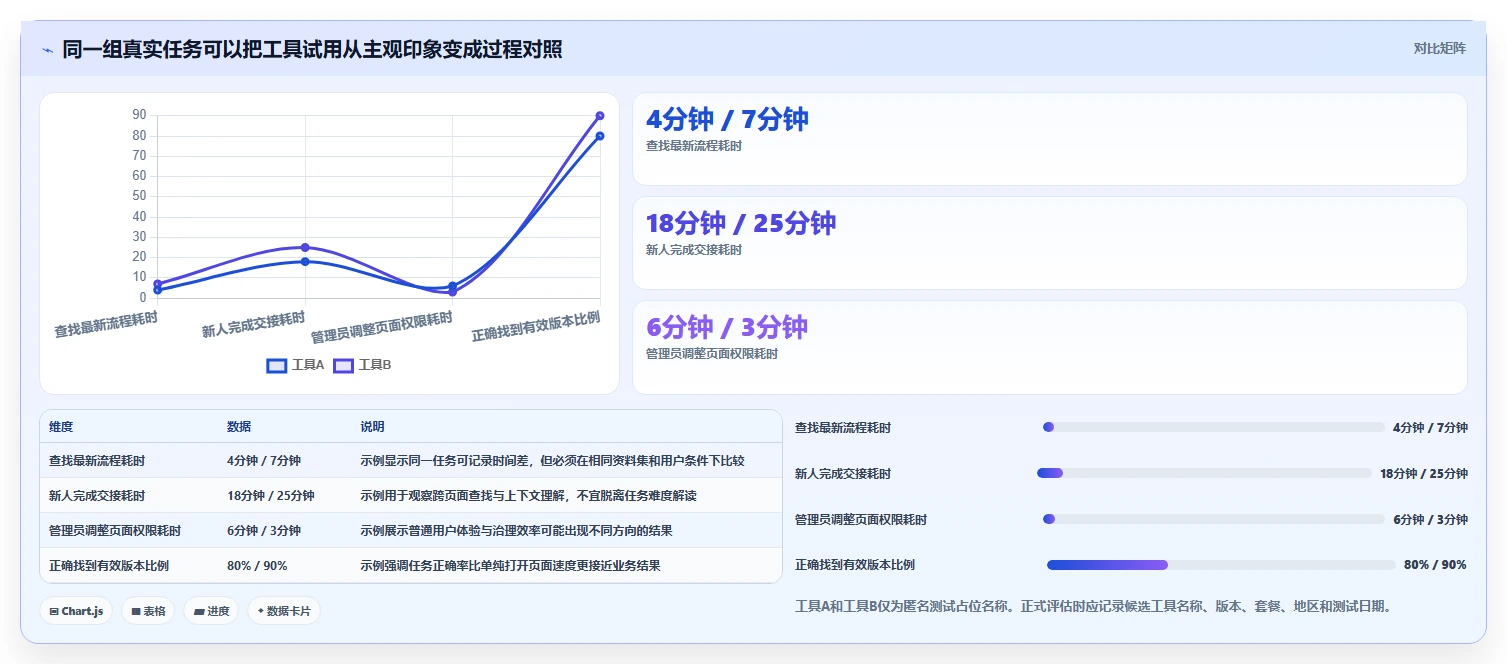
Task: Select table cell 正确找到有效版本比例
Action: [109, 565]
